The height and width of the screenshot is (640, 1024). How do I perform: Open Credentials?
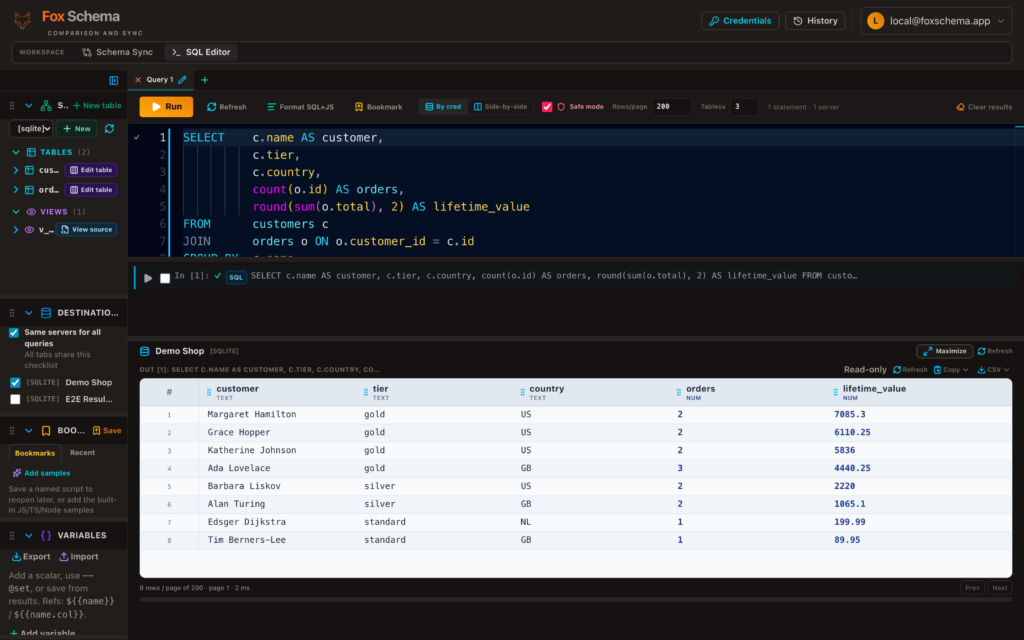click(740, 21)
